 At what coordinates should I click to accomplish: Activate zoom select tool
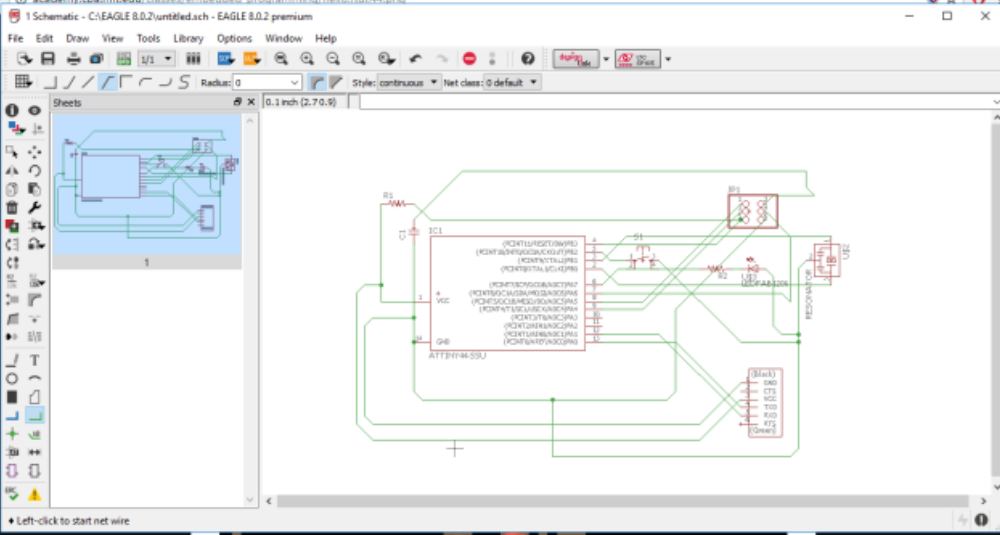[x=386, y=59]
